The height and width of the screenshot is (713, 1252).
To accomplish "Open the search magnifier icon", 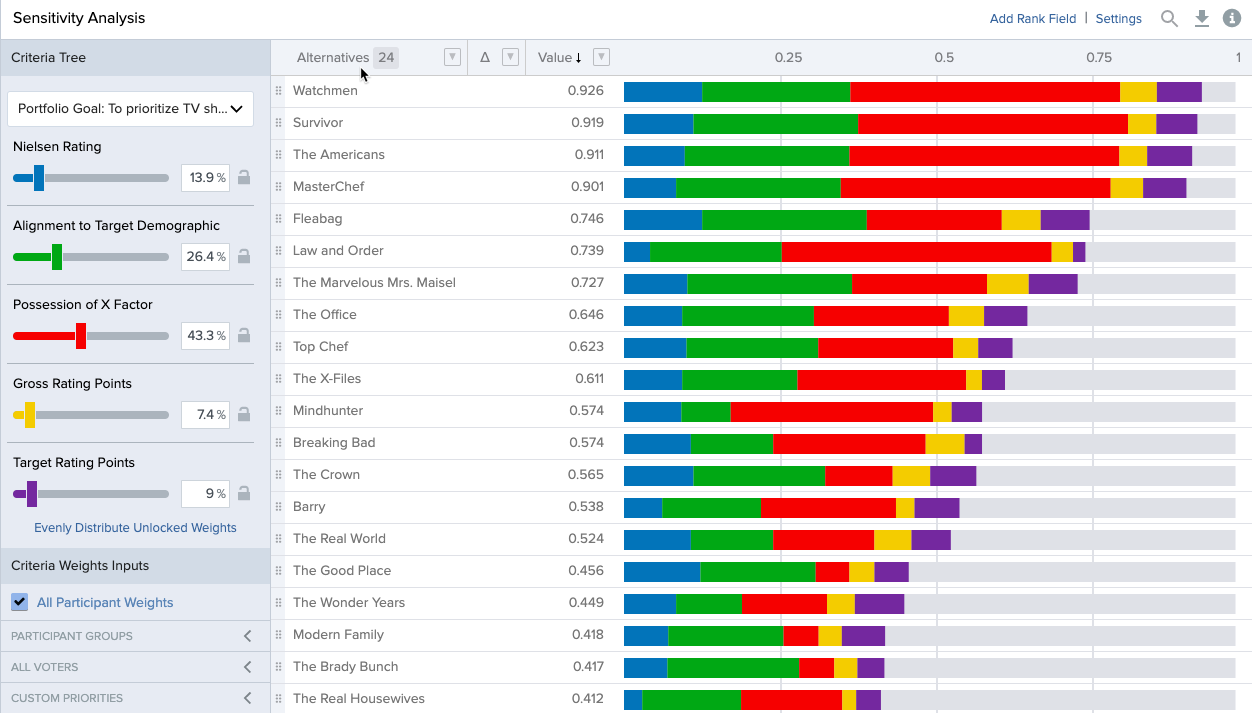I will (x=1169, y=18).
